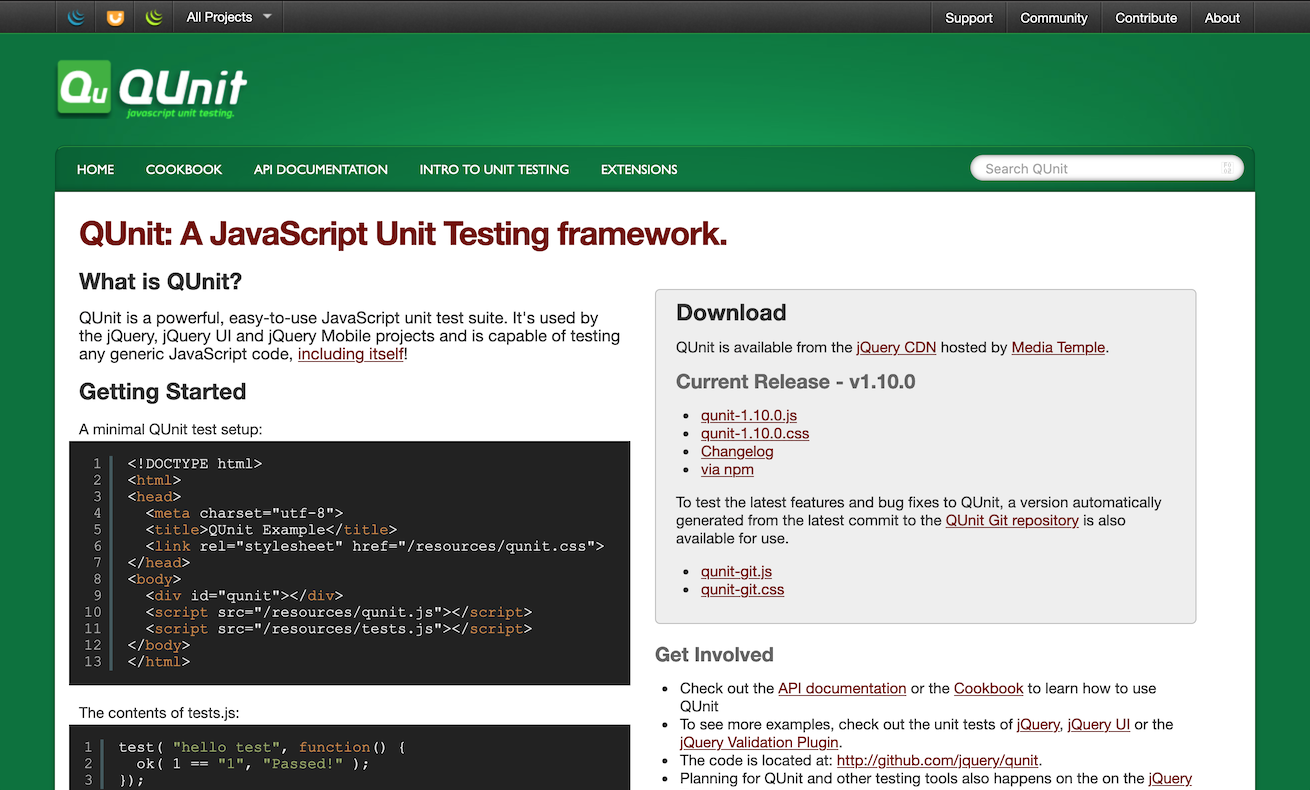This screenshot has height=790, width=1310.
Task: Download qunit-git.js
Action: 736,571
